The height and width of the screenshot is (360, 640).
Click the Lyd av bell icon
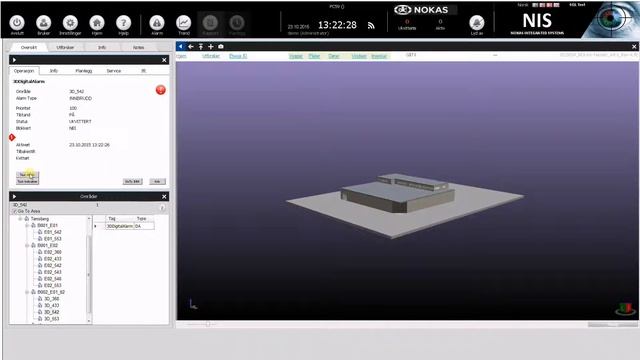(476, 23)
